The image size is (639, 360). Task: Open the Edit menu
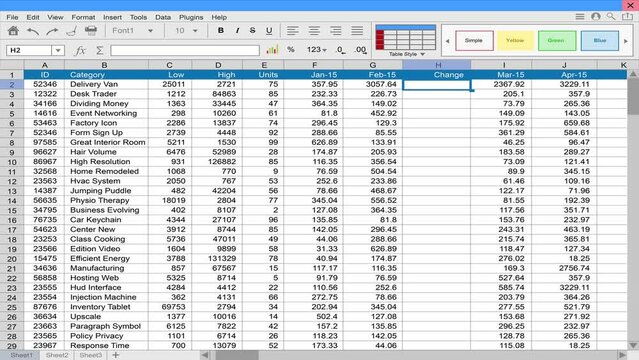point(33,17)
